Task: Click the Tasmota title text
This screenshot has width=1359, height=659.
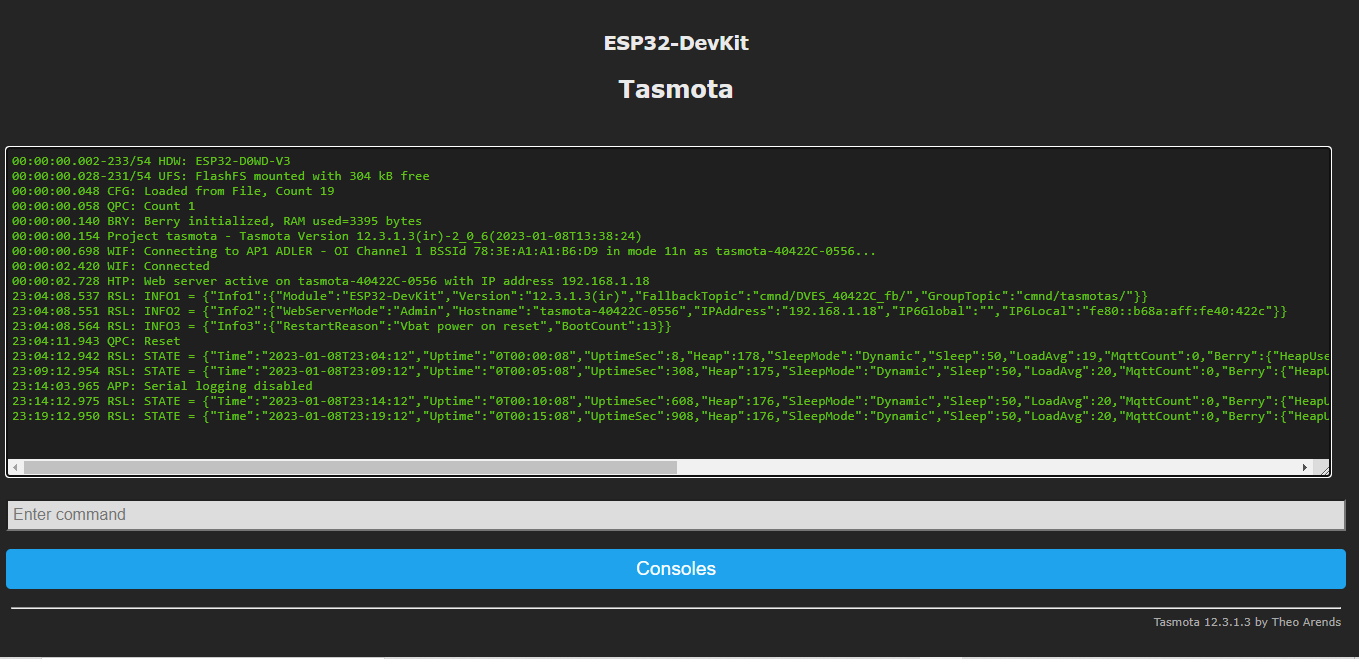Action: 676,89
